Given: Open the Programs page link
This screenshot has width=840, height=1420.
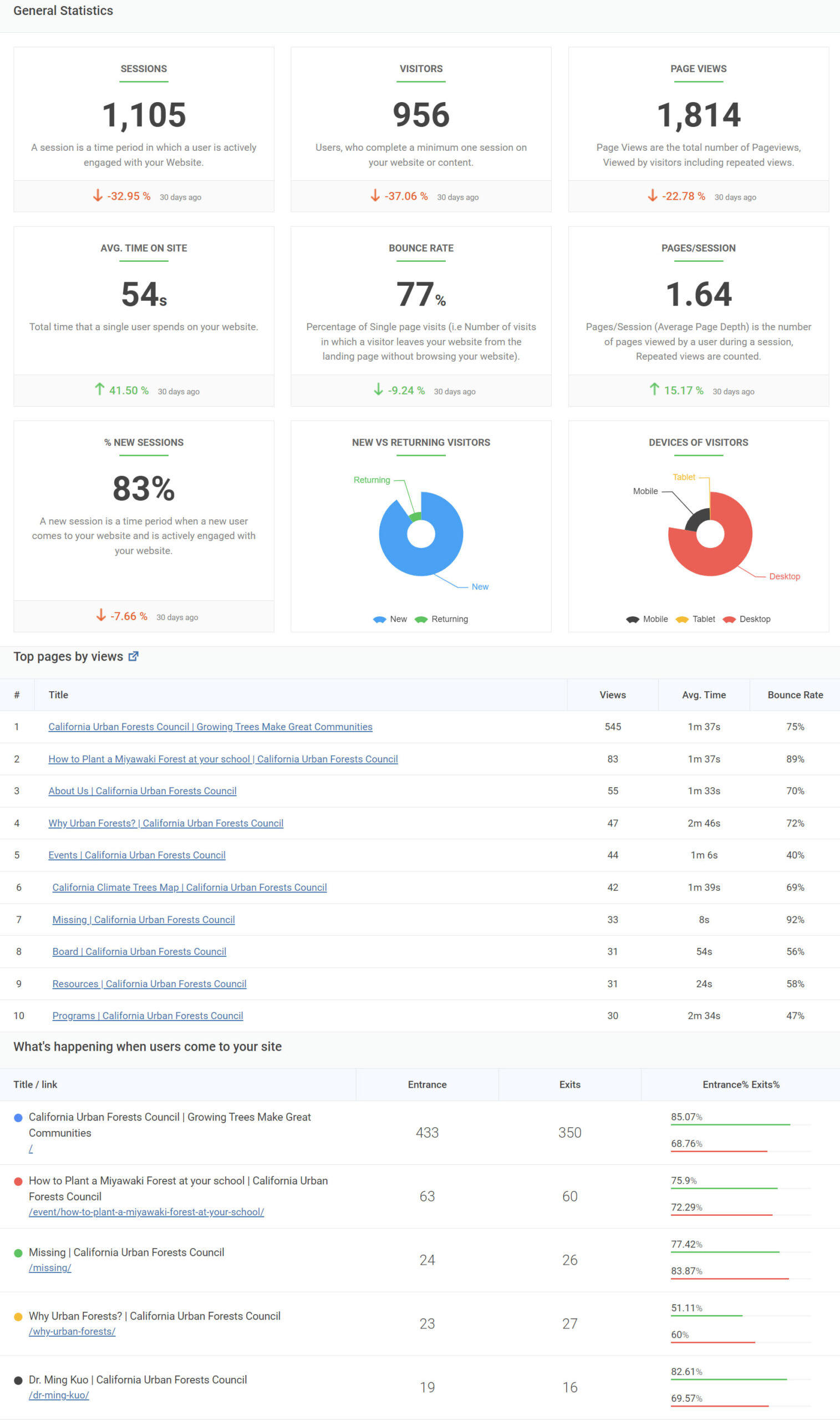Looking at the screenshot, I should [147, 1016].
